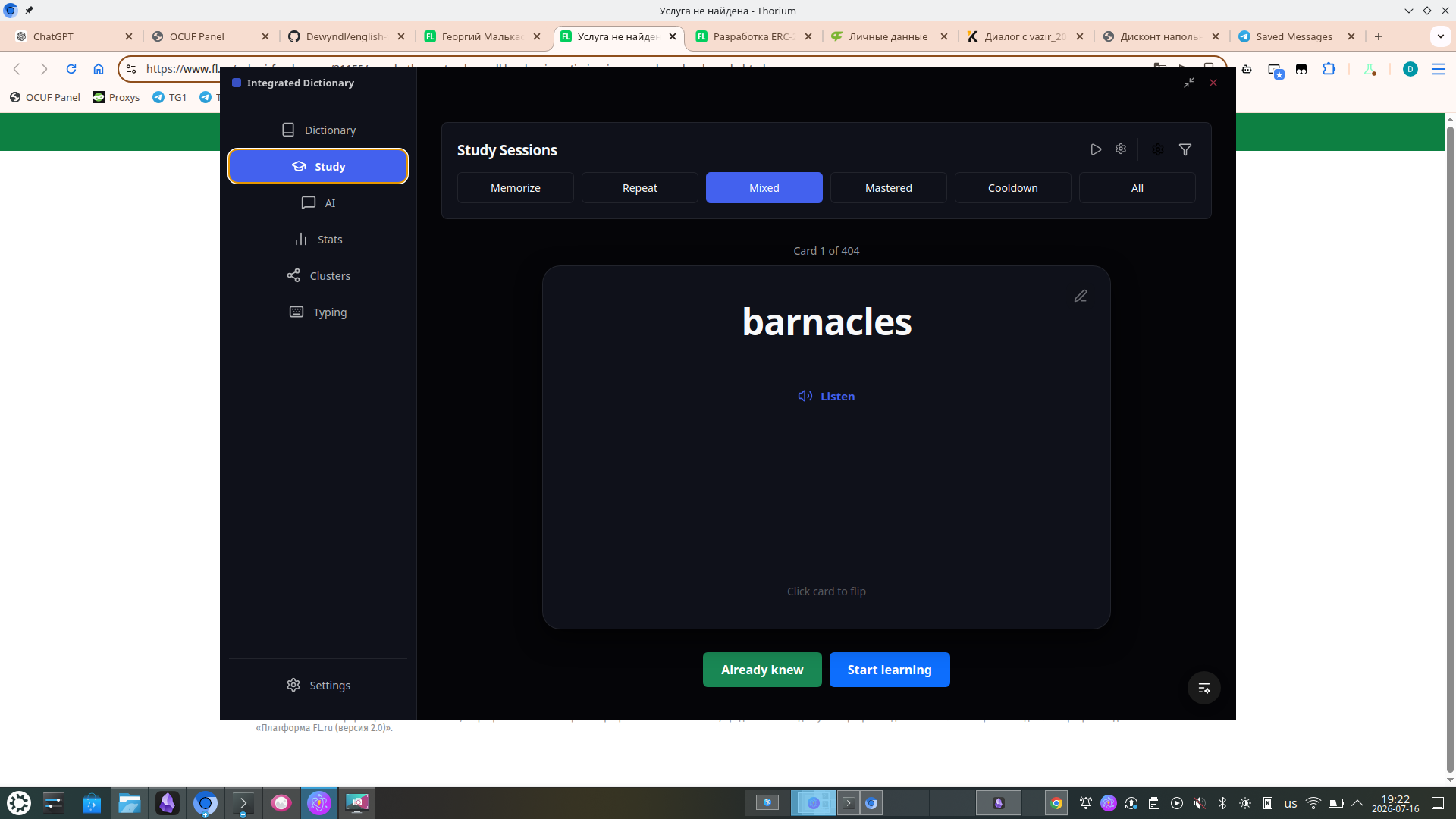Reload the current page
This screenshot has width=1456, height=819.
click(71, 69)
